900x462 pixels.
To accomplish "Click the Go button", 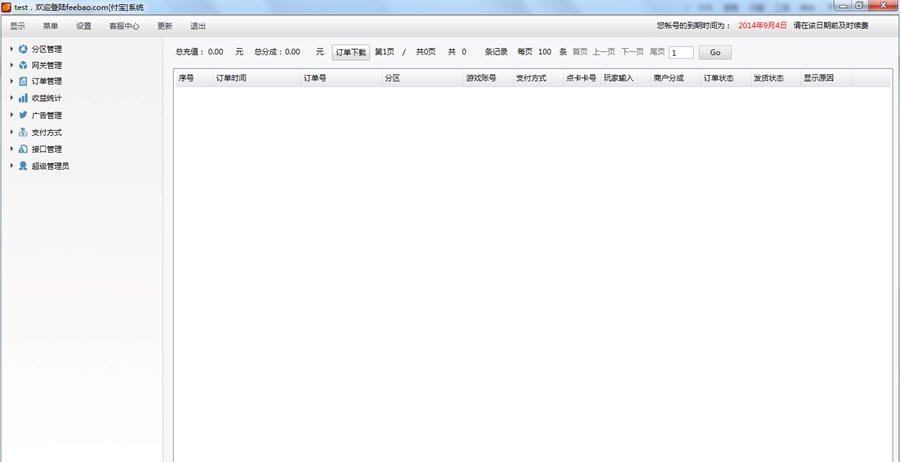I will (715, 52).
